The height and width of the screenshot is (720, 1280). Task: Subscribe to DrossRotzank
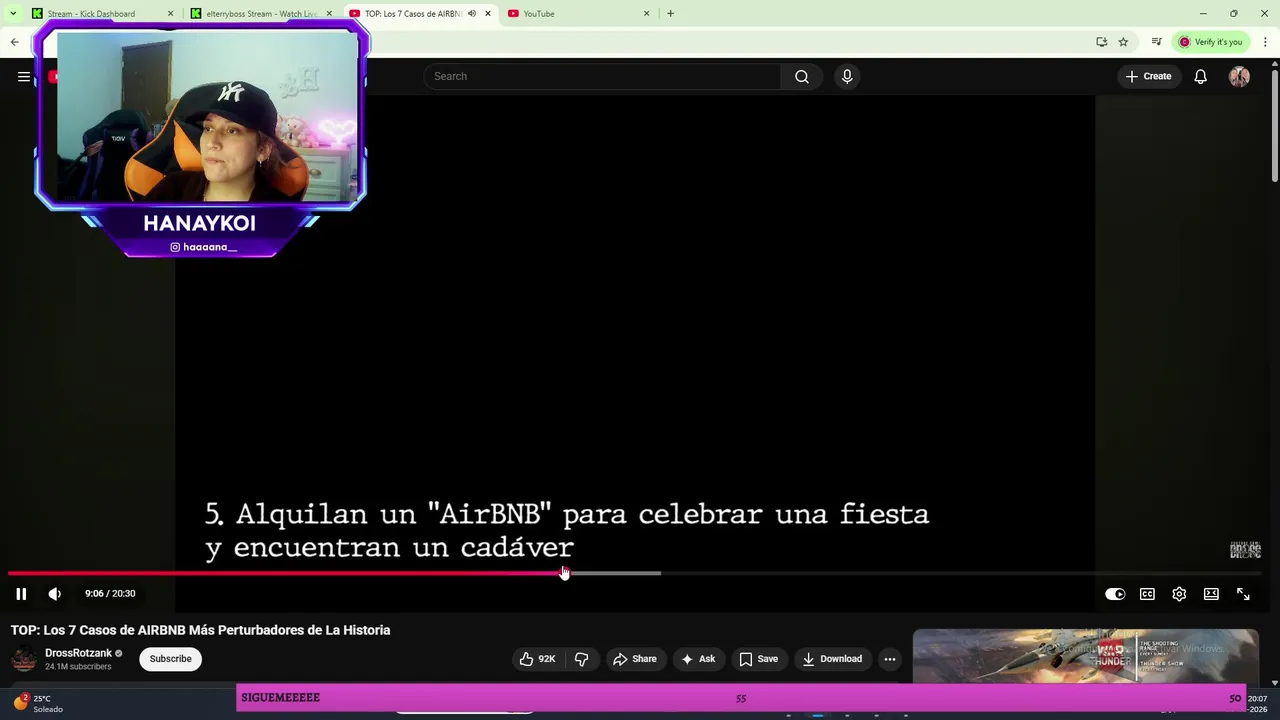[x=171, y=659]
